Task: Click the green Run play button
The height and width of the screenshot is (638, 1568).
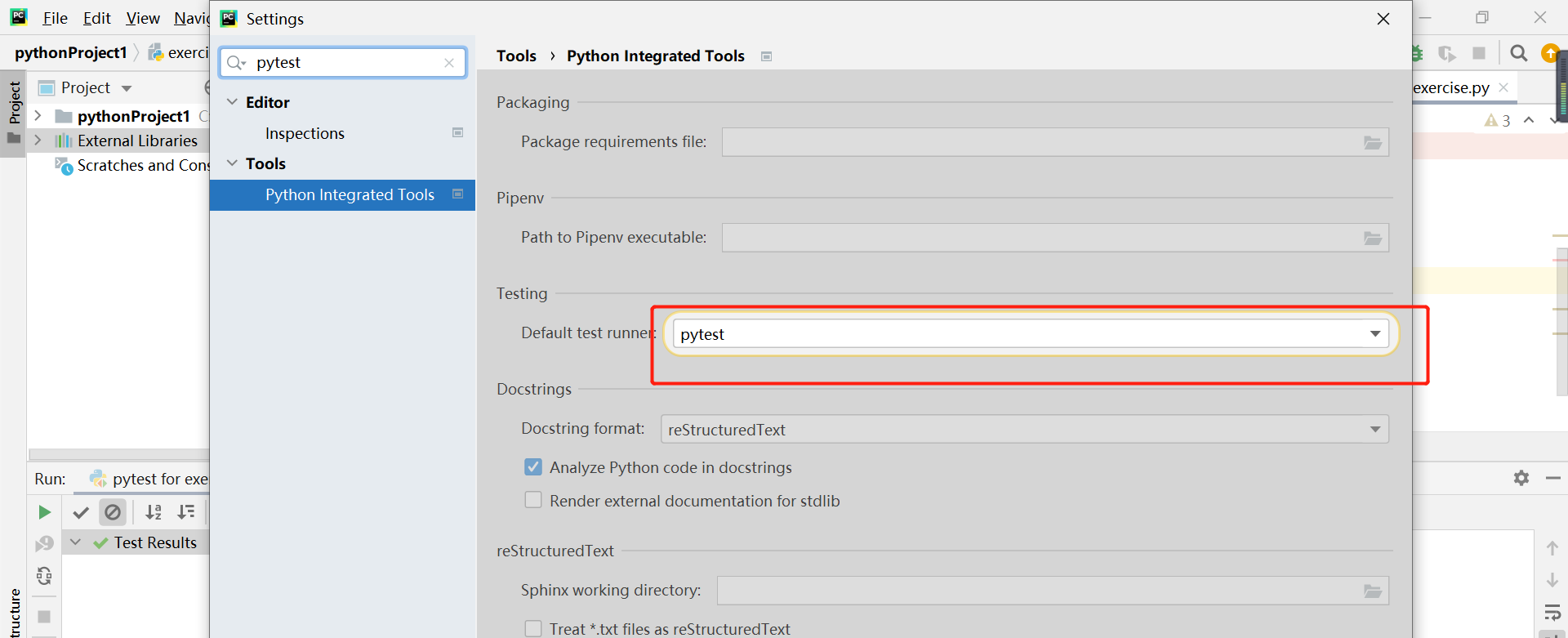Action: (44, 512)
